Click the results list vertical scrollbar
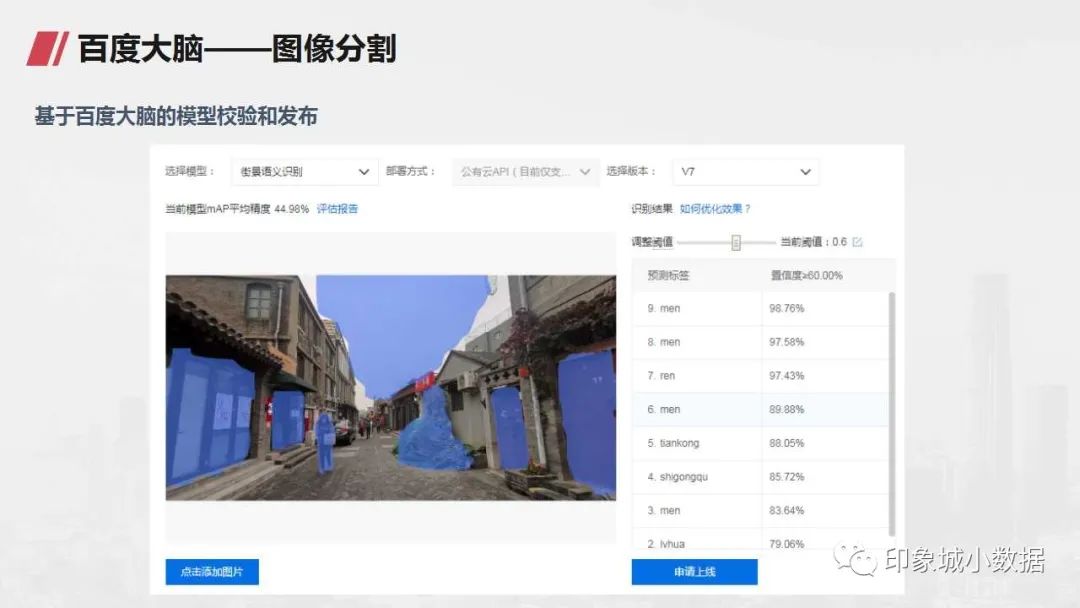 892,413
